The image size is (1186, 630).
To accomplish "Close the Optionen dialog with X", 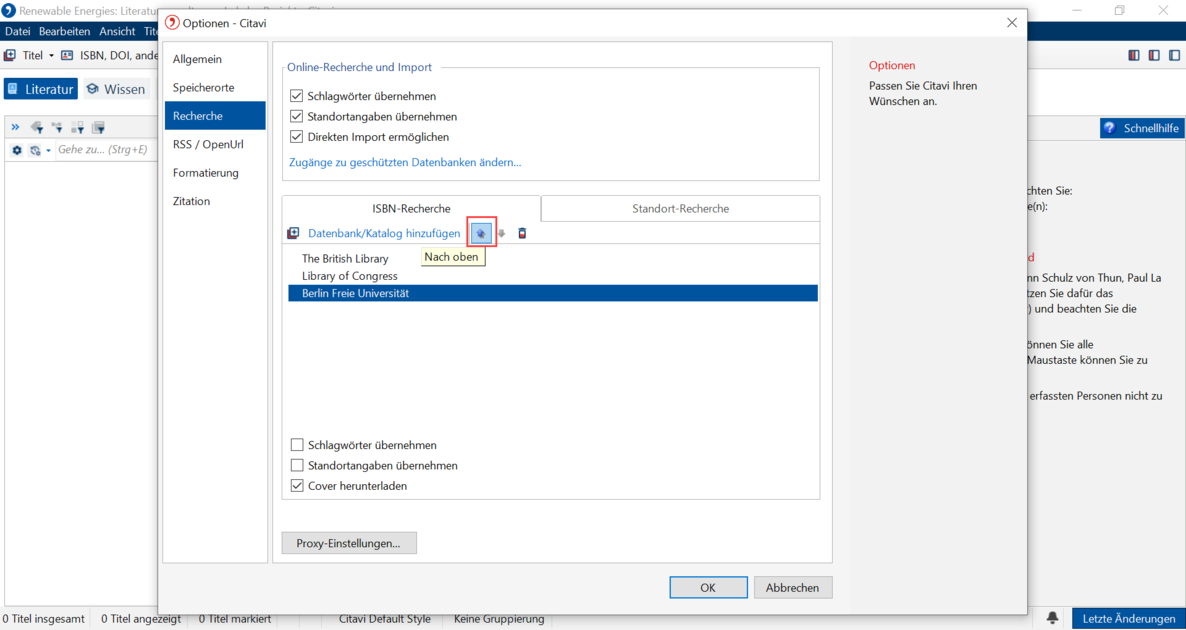I will pyautogui.click(x=1012, y=23).
